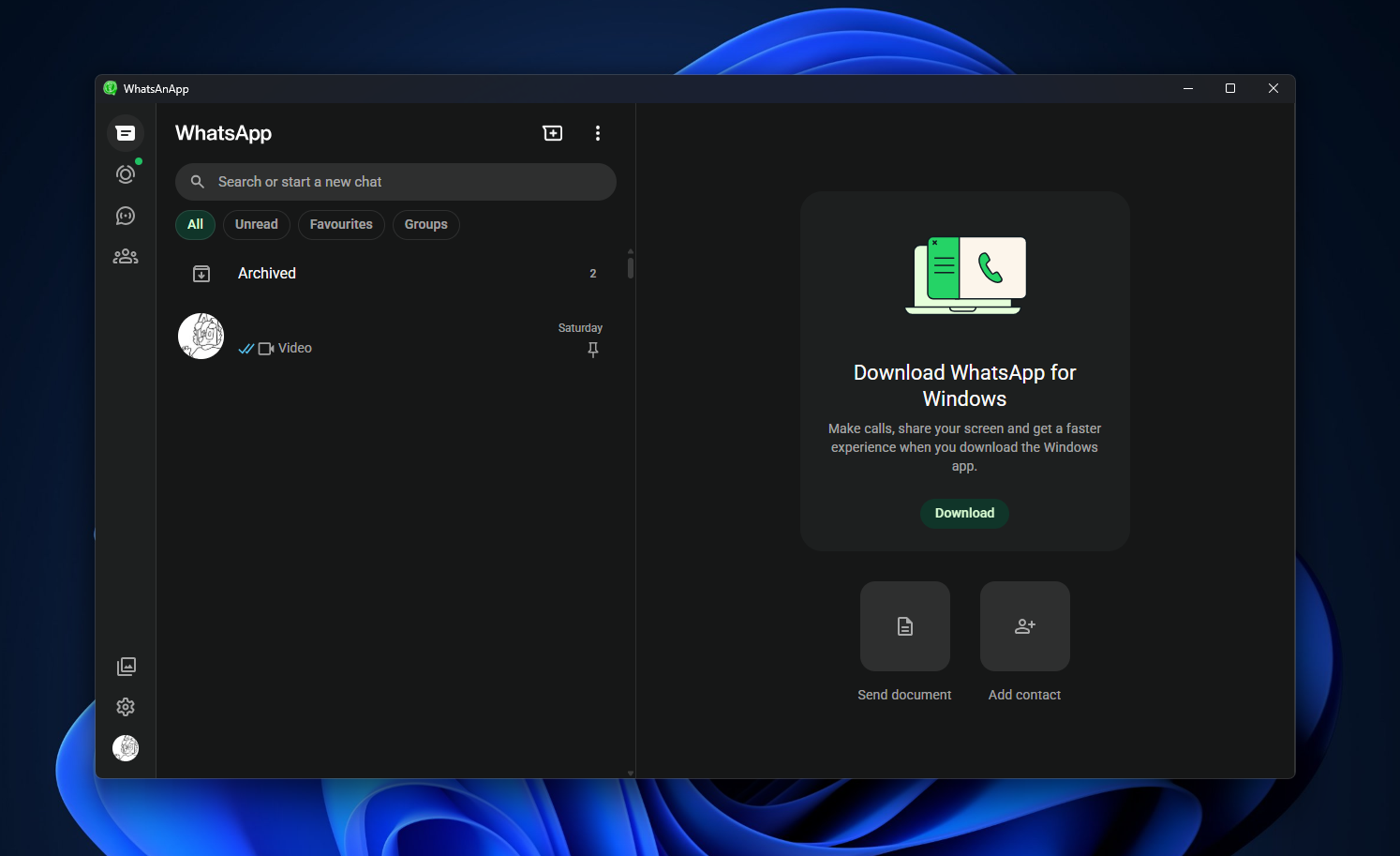
Task: Open the Status updates icon
Action: (x=126, y=174)
